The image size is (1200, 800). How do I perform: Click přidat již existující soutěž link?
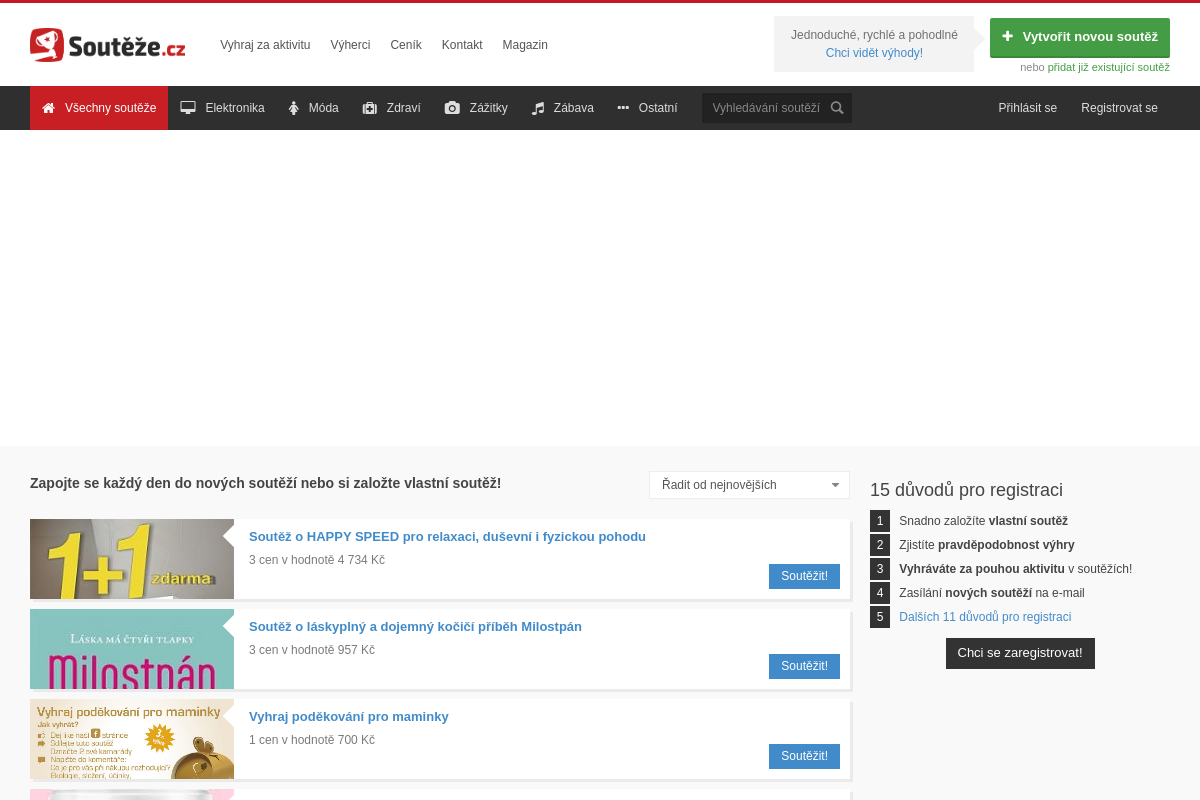[x=1108, y=68]
